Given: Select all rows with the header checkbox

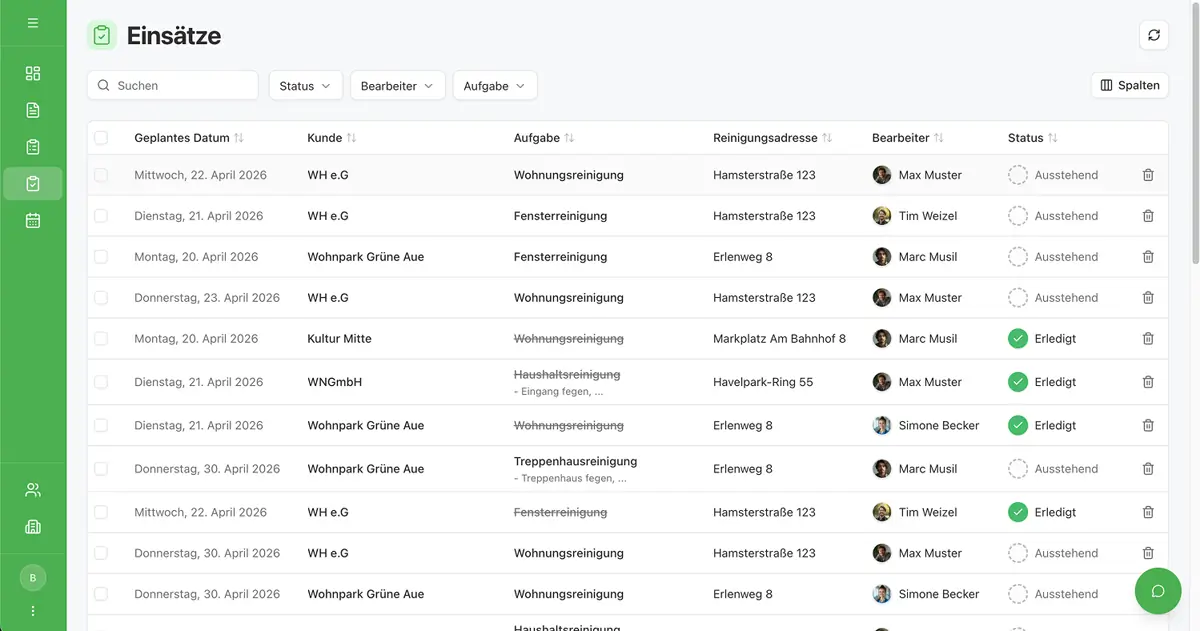Looking at the screenshot, I should tap(101, 137).
